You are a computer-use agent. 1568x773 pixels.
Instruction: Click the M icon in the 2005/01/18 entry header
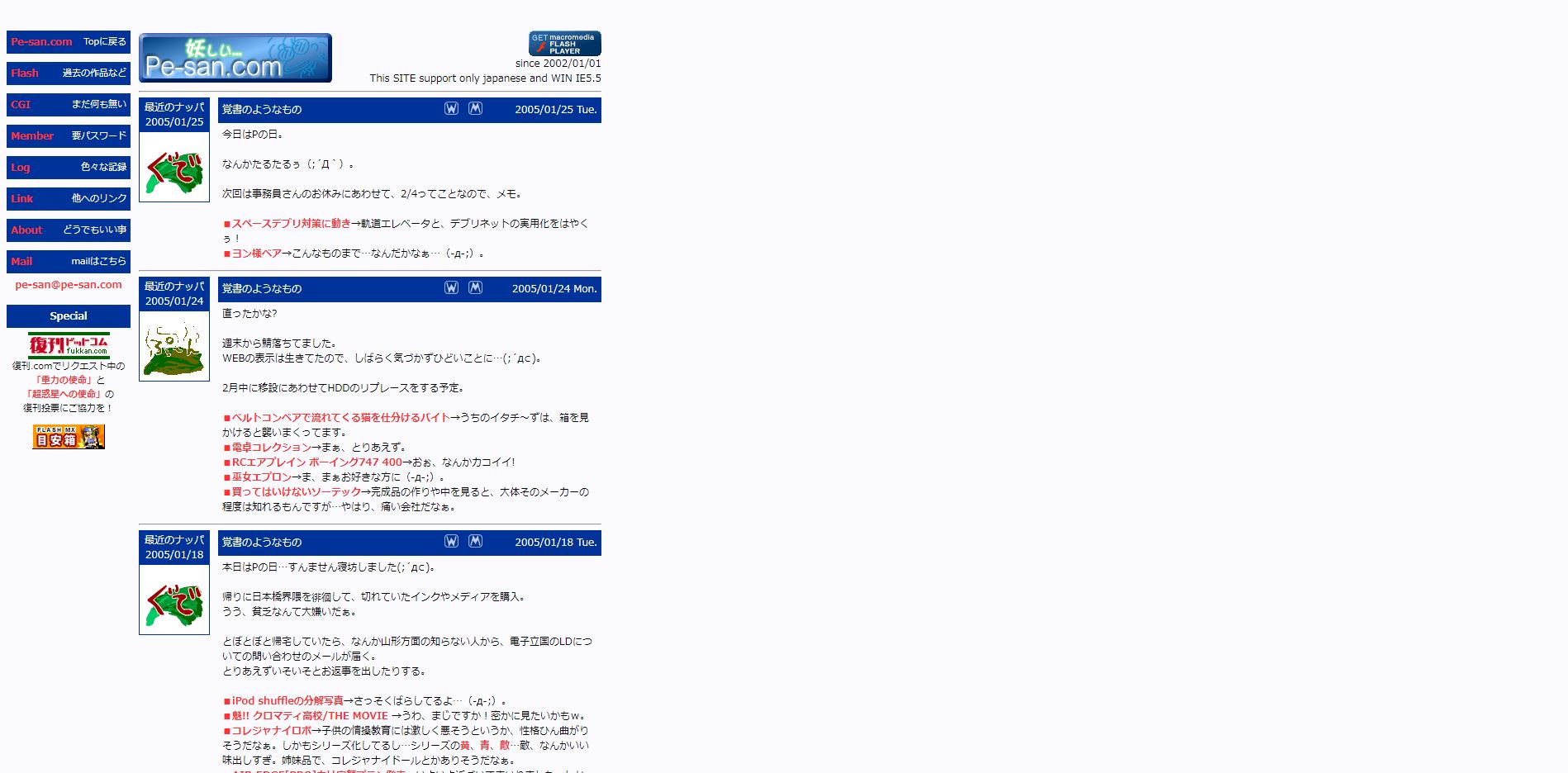coord(475,542)
